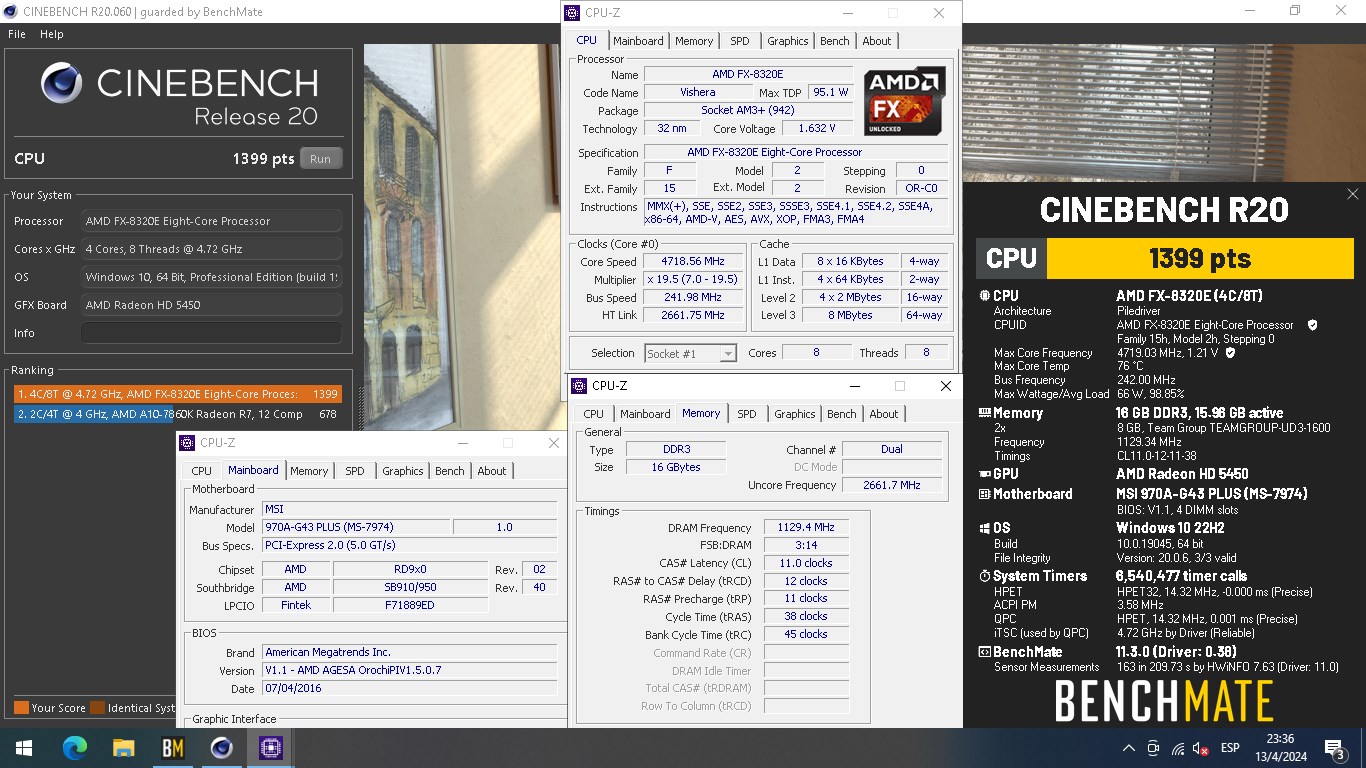Click the Multiplier value x 19.5 (7.0 - 19.5)
This screenshot has width=1366, height=768.
(693, 280)
